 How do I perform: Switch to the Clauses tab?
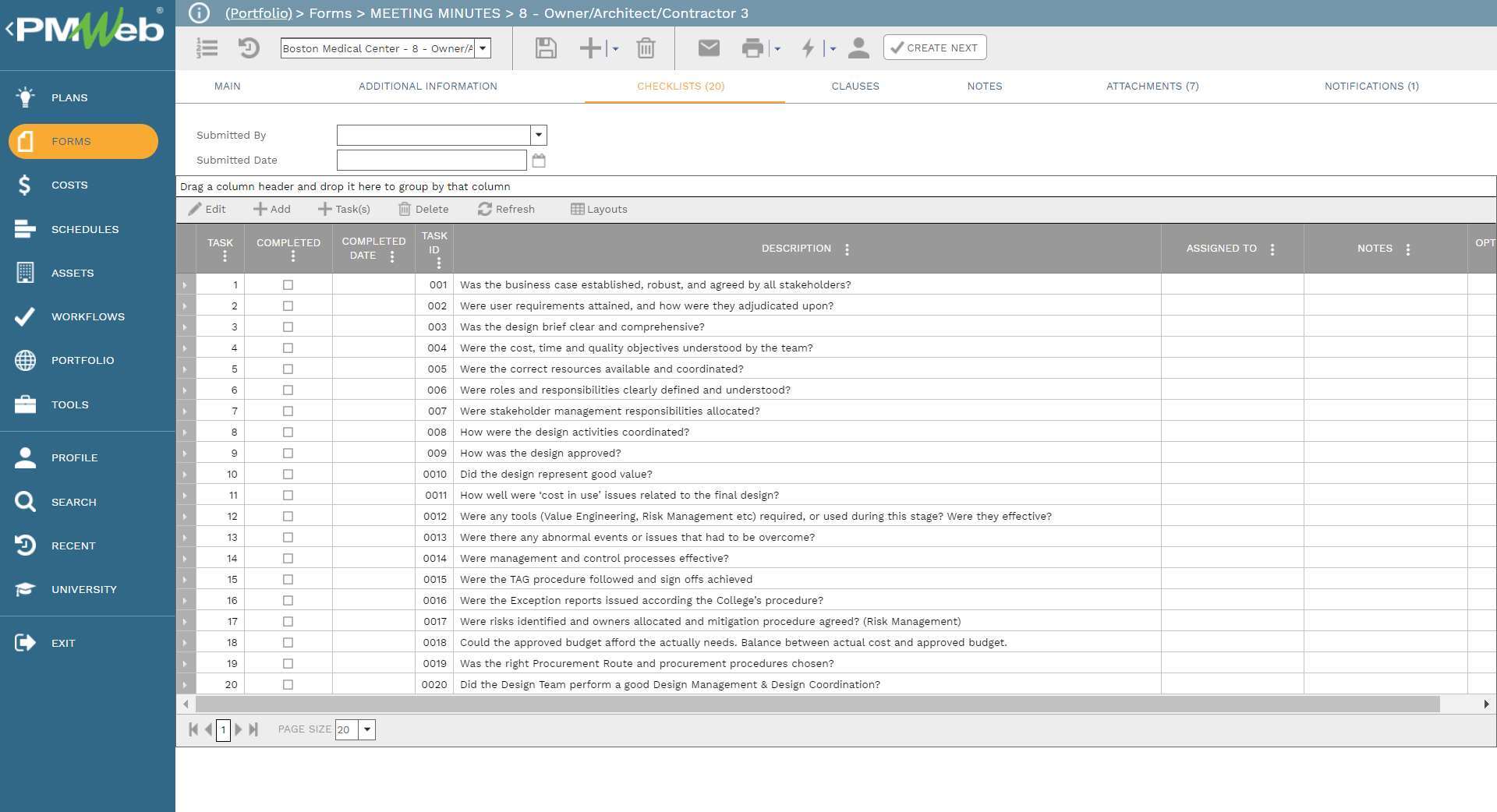(855, 86)
